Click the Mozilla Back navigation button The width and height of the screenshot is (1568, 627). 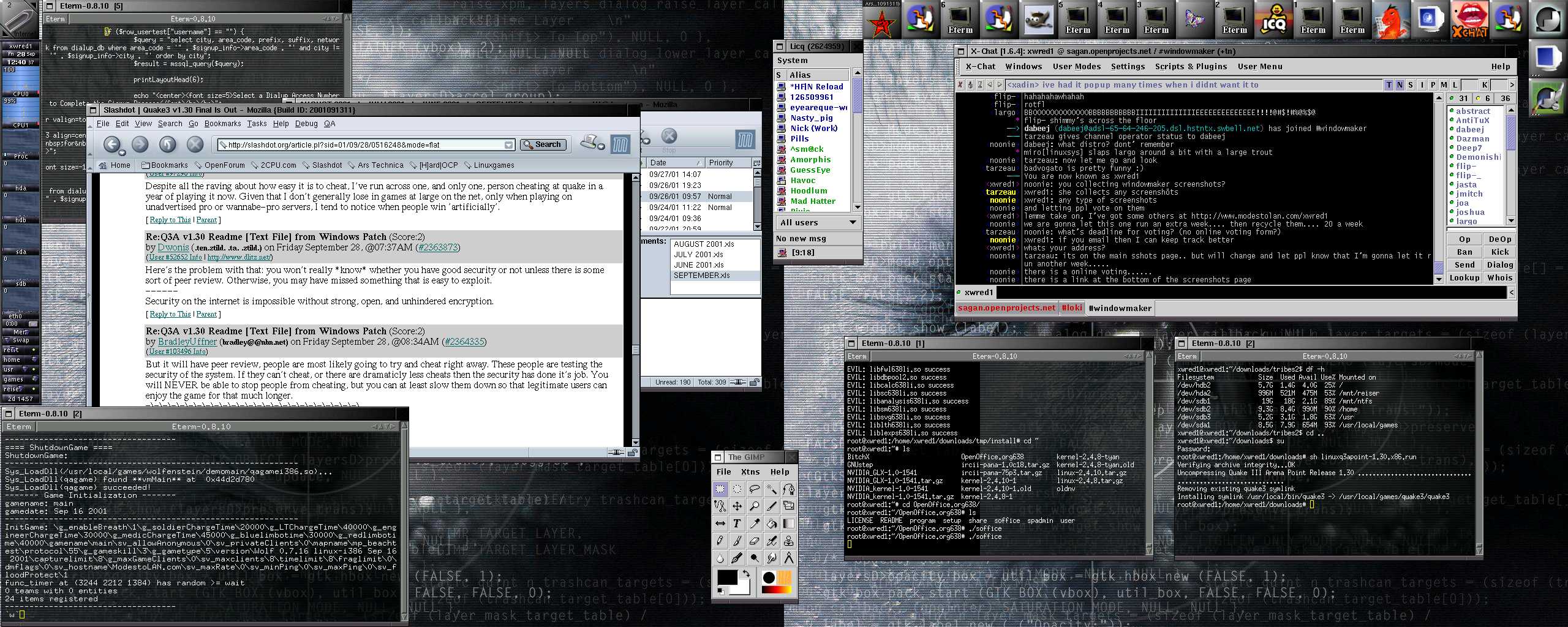111,145
